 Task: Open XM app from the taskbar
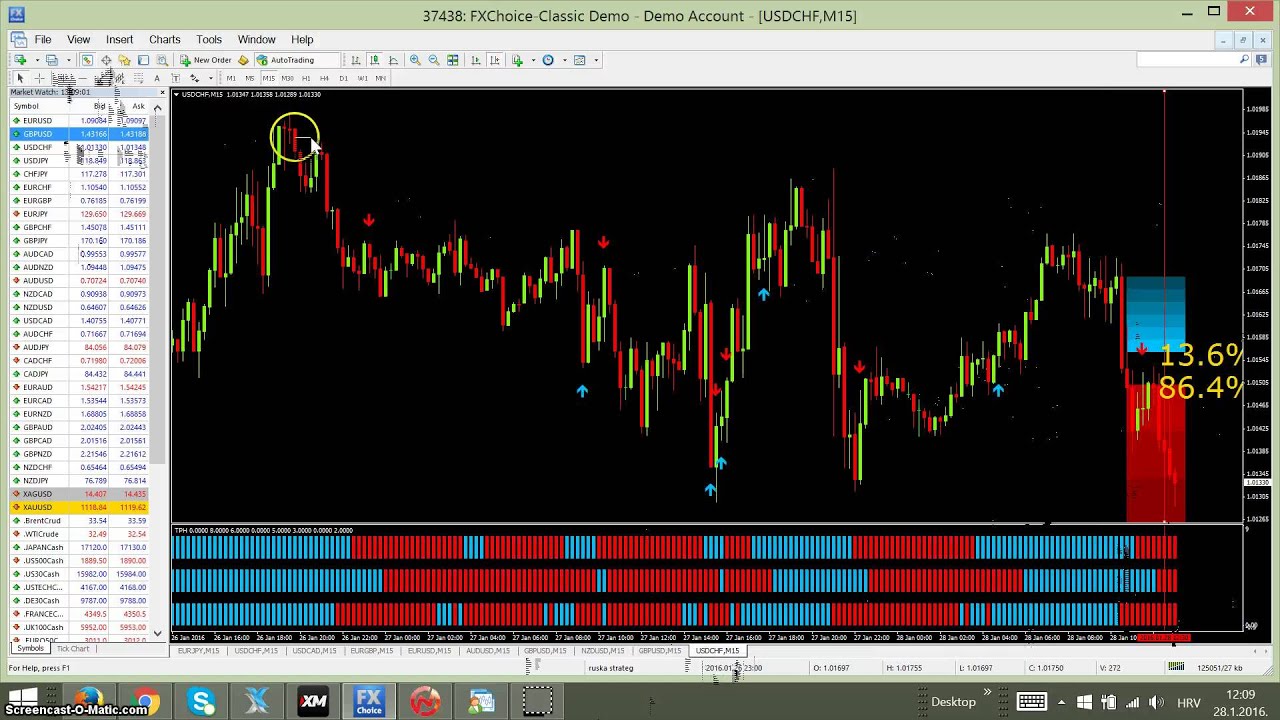[x=313, y=701]
